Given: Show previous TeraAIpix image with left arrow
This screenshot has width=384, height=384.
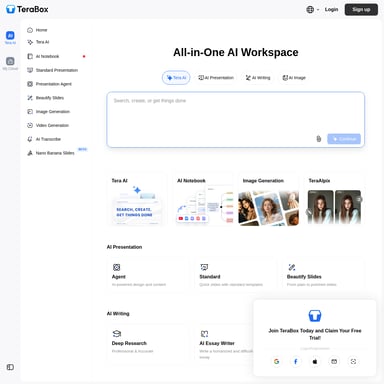Looking at the screenshot, I should [x=309, y=212].
